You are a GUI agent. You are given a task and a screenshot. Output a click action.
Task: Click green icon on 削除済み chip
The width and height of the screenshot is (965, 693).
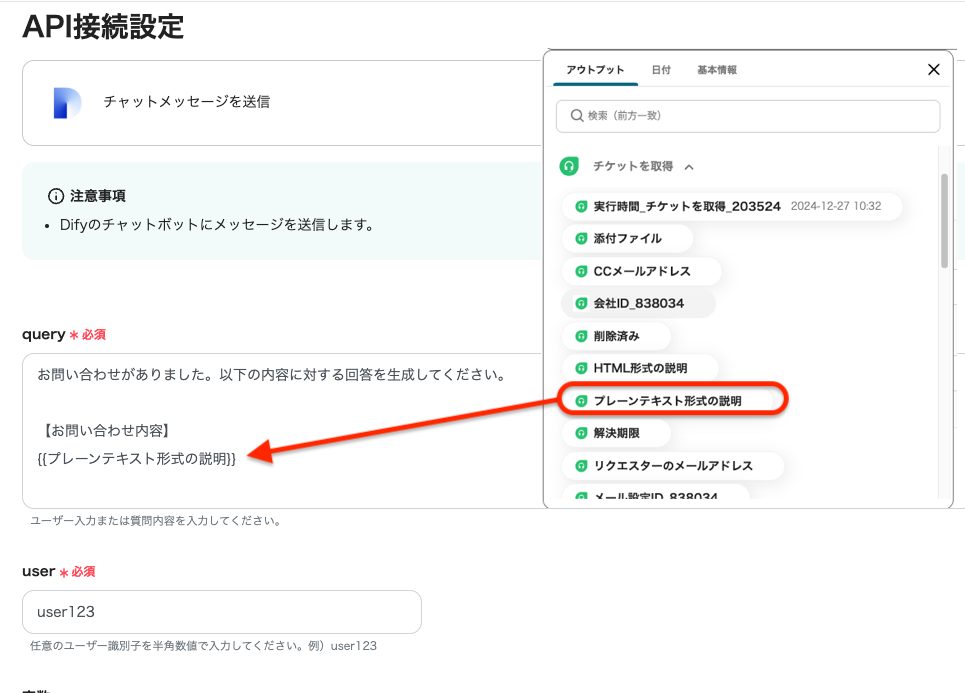581,336
